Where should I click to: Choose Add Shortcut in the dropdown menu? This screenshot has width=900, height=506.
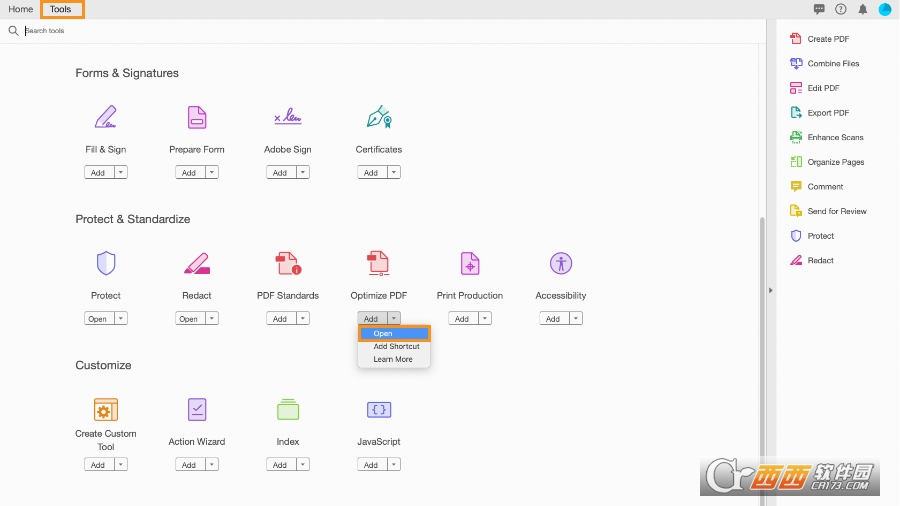point(394,347)
